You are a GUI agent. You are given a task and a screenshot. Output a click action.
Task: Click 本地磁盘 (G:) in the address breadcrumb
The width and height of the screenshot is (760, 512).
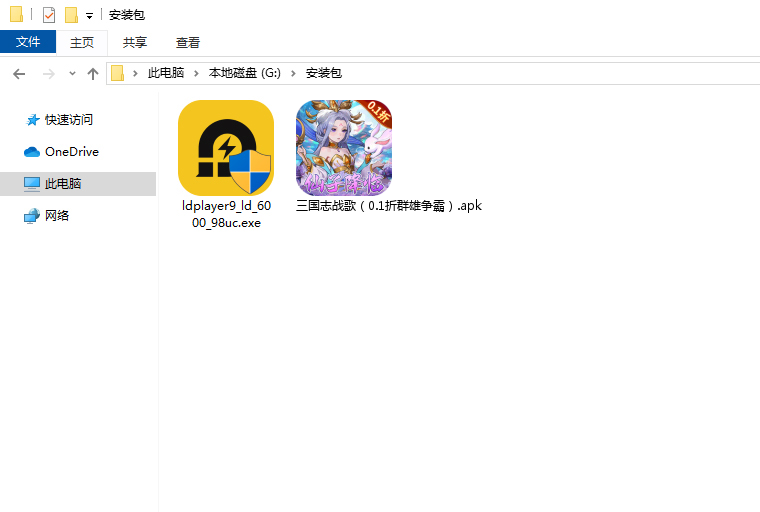coord(245,74)
